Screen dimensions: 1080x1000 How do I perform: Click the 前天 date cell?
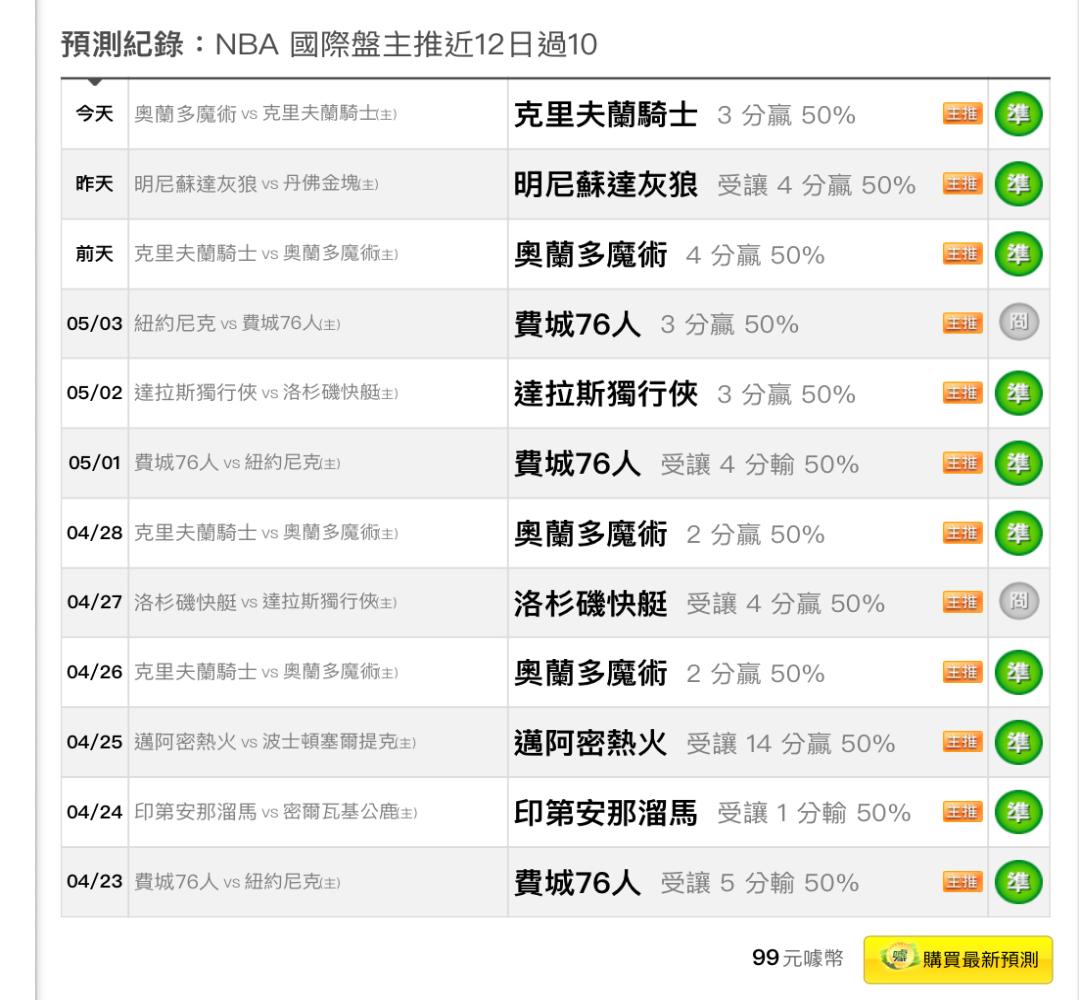(94, 254)
